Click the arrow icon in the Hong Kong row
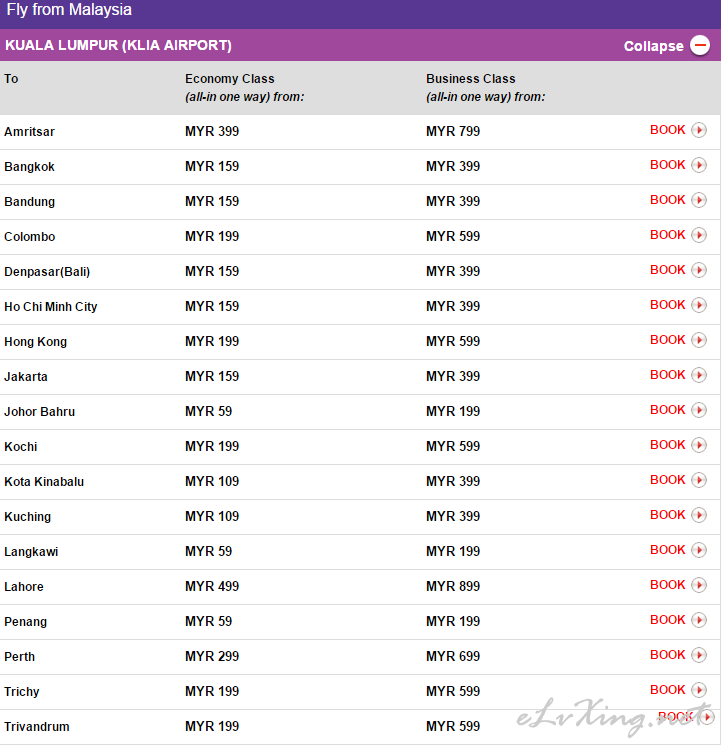The image size is (721, 750). click(x=699, y=340)
